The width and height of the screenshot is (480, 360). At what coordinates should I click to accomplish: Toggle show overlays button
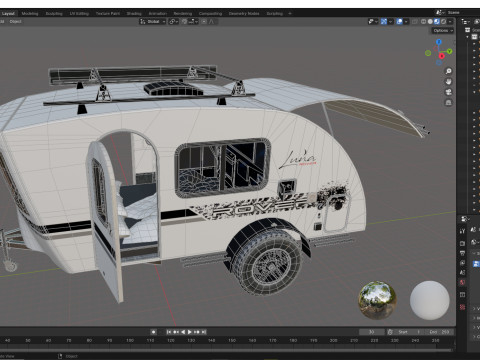tap(399, 21)
